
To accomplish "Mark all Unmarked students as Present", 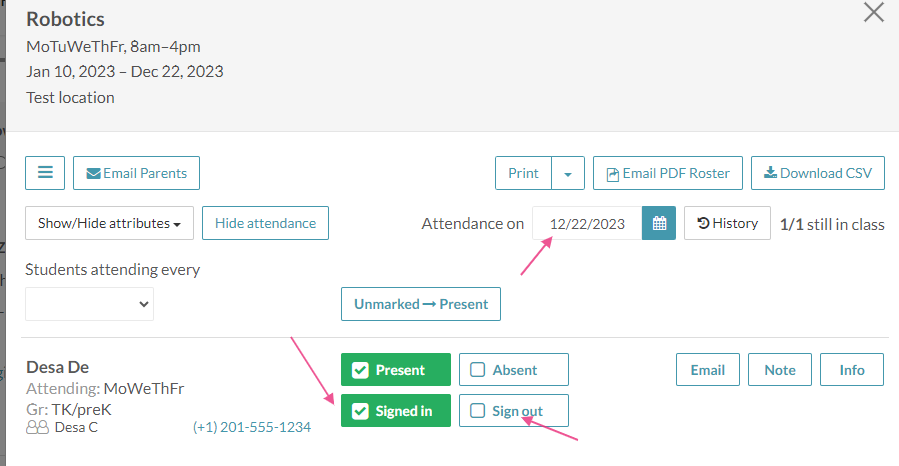I will 421,304.
